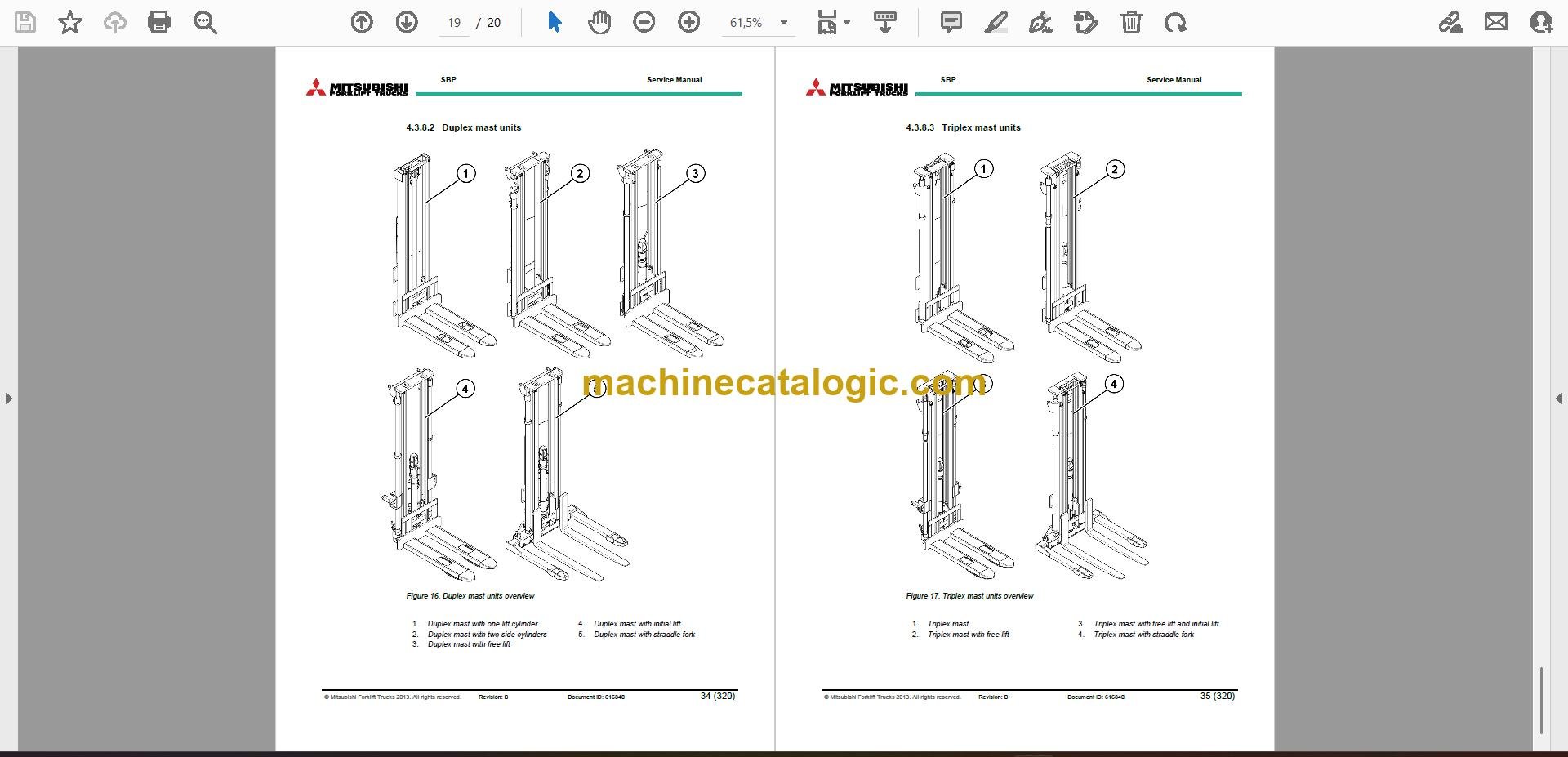Go to previous page arrow
Image resolution: width=1568 pixels, height=757 pixels.
362,22
